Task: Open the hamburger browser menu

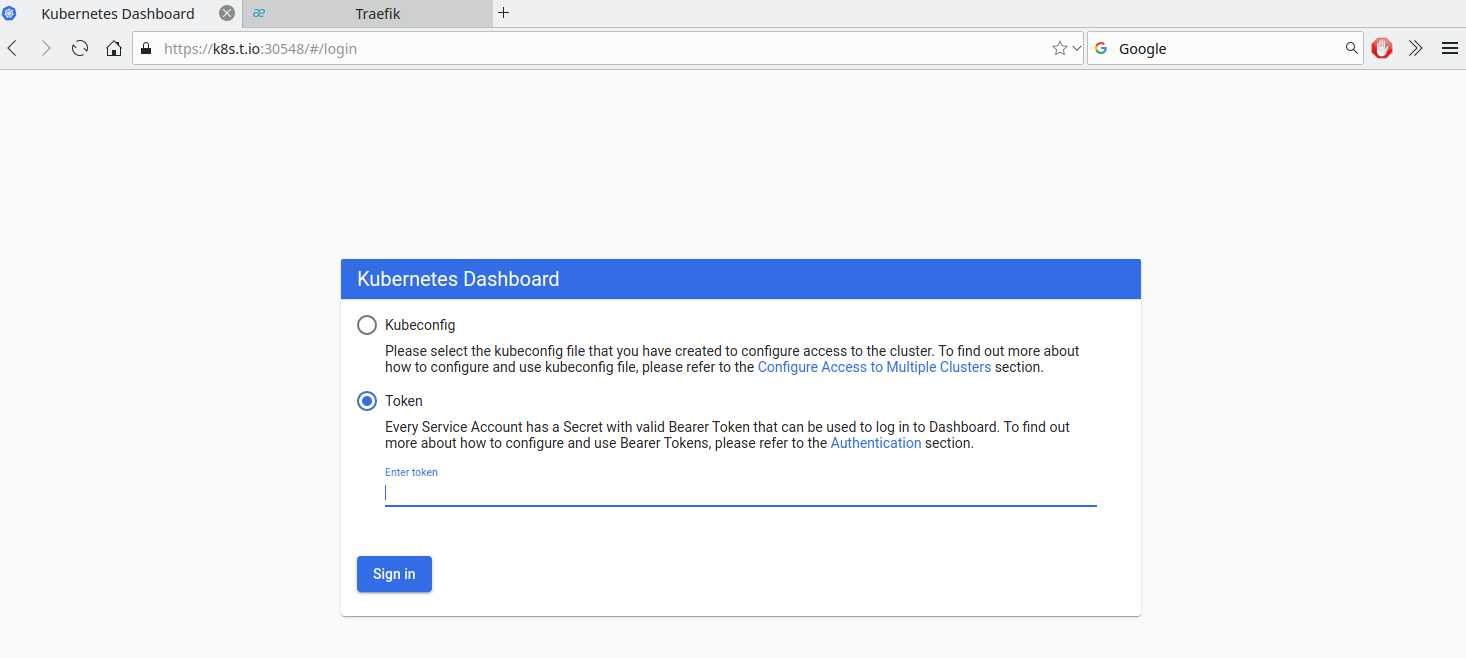Action: 1449,48
